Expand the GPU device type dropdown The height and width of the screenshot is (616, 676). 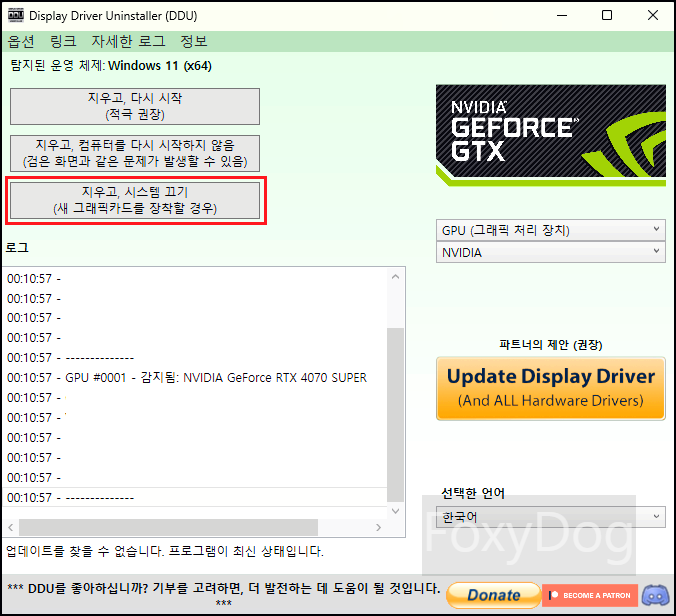pyautogui.click(x=551, y=230)
